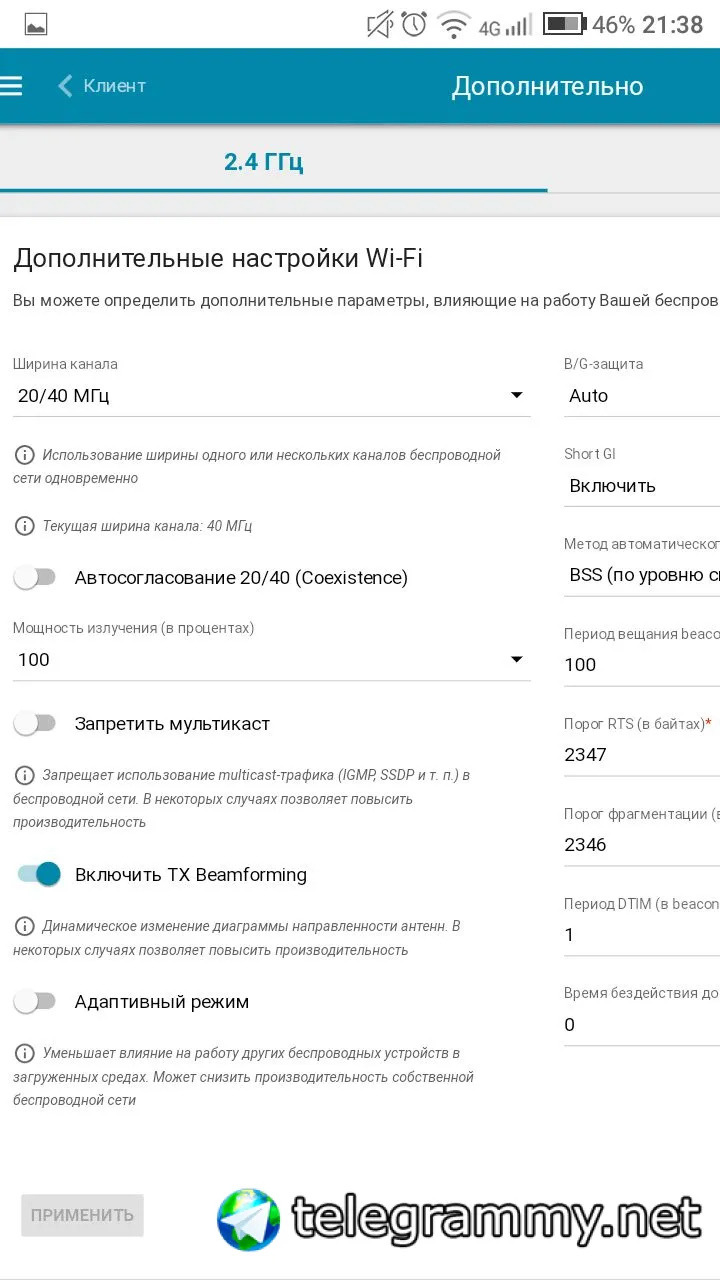Disable the Включить TX Beamforming switch
The height and width of the screenshot is (1280, 720).
tap(39, 875)
